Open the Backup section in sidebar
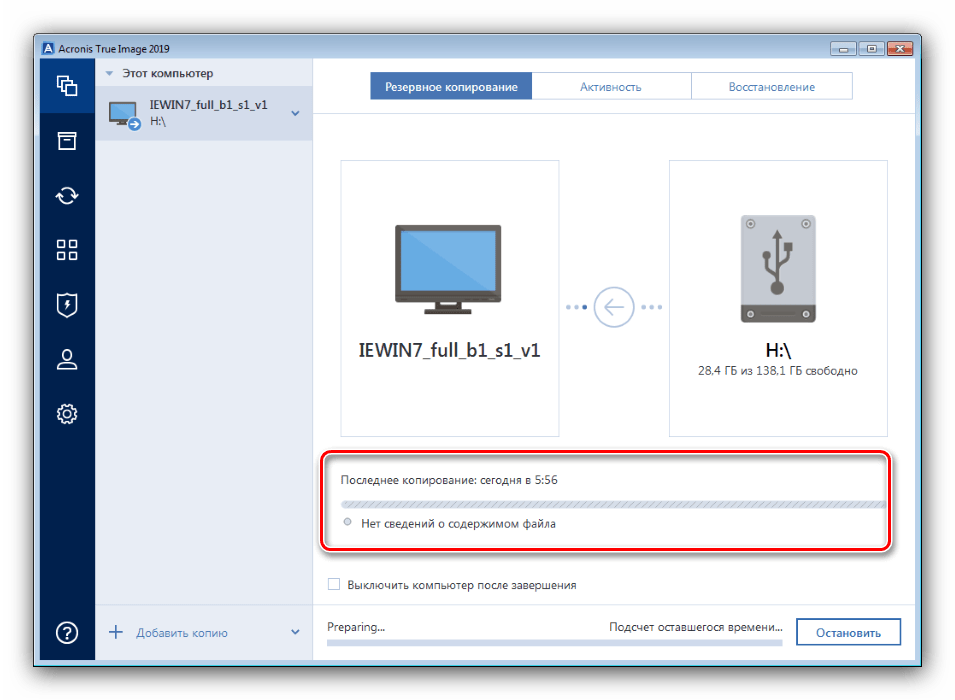The height and width of the screenshot is (700, 955). coord(67,86)
